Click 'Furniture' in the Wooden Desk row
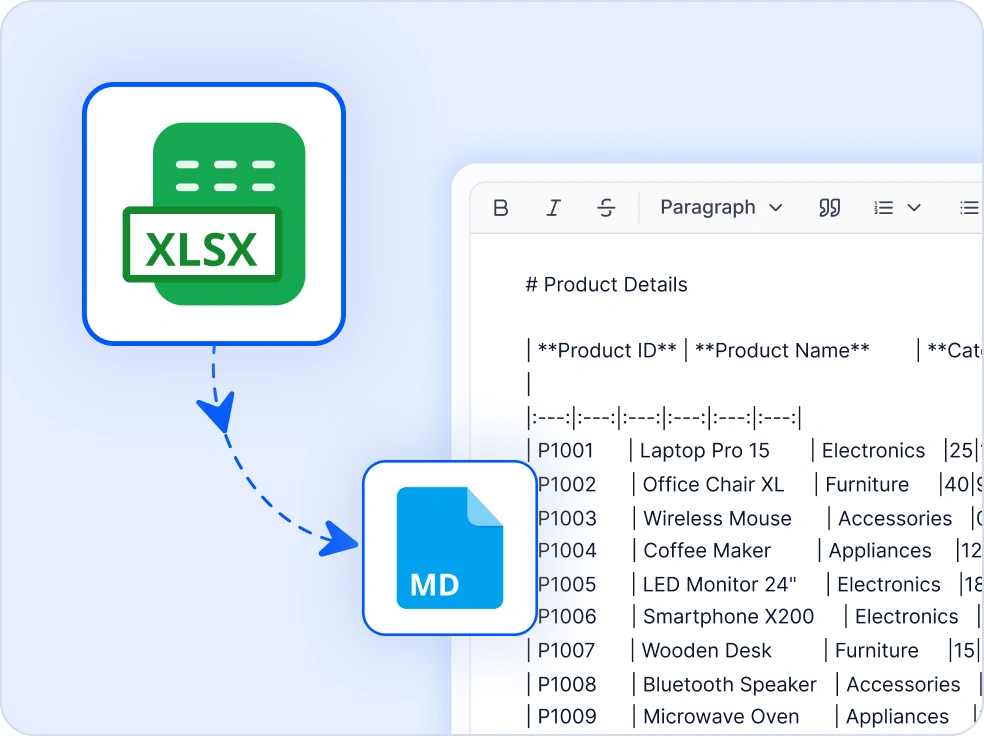This screenshot has height=736, width=984. click(877, 650)
